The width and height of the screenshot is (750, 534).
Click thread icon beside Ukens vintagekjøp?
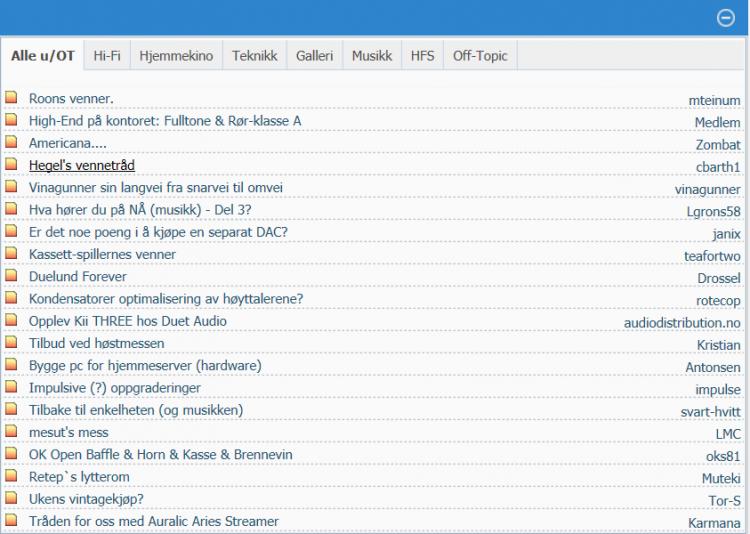(x=11, y=498)
